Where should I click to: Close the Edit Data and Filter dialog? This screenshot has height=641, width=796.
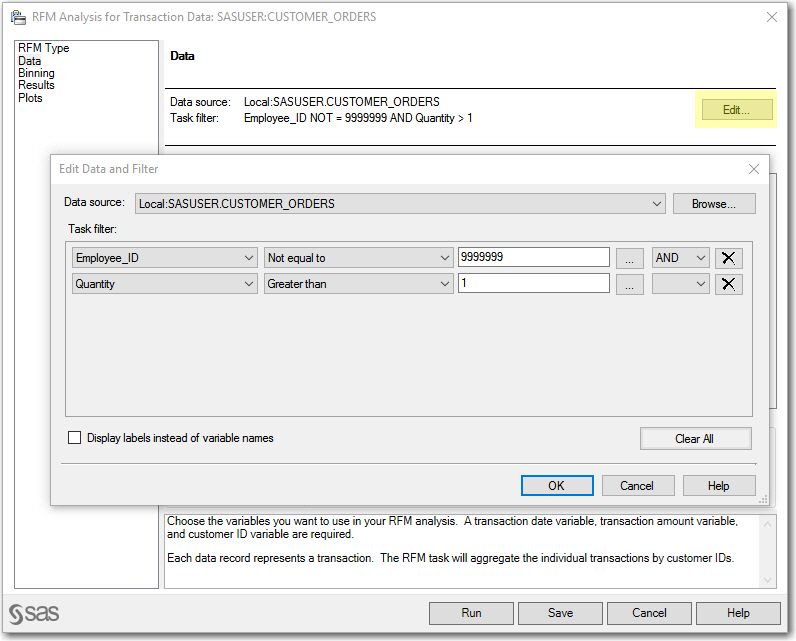[753, 169]
